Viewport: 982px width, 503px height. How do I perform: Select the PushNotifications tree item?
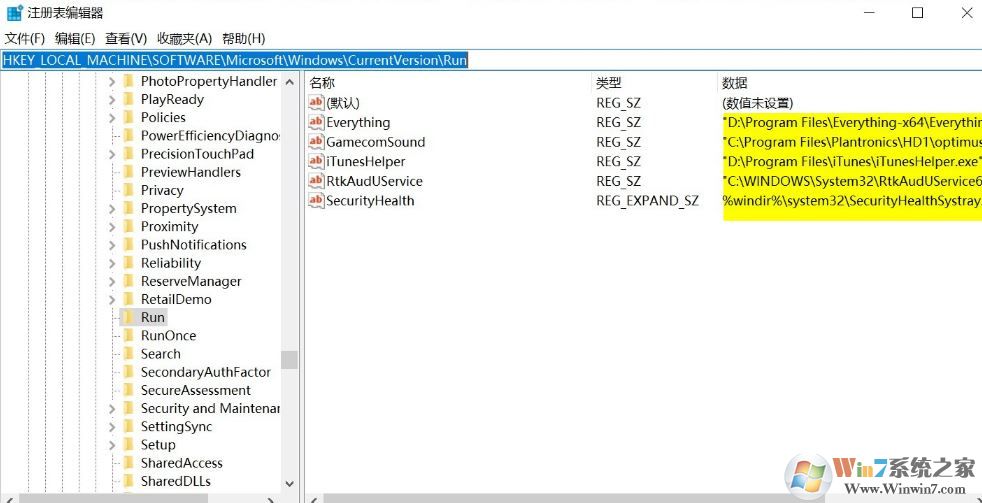coord(194,245)
